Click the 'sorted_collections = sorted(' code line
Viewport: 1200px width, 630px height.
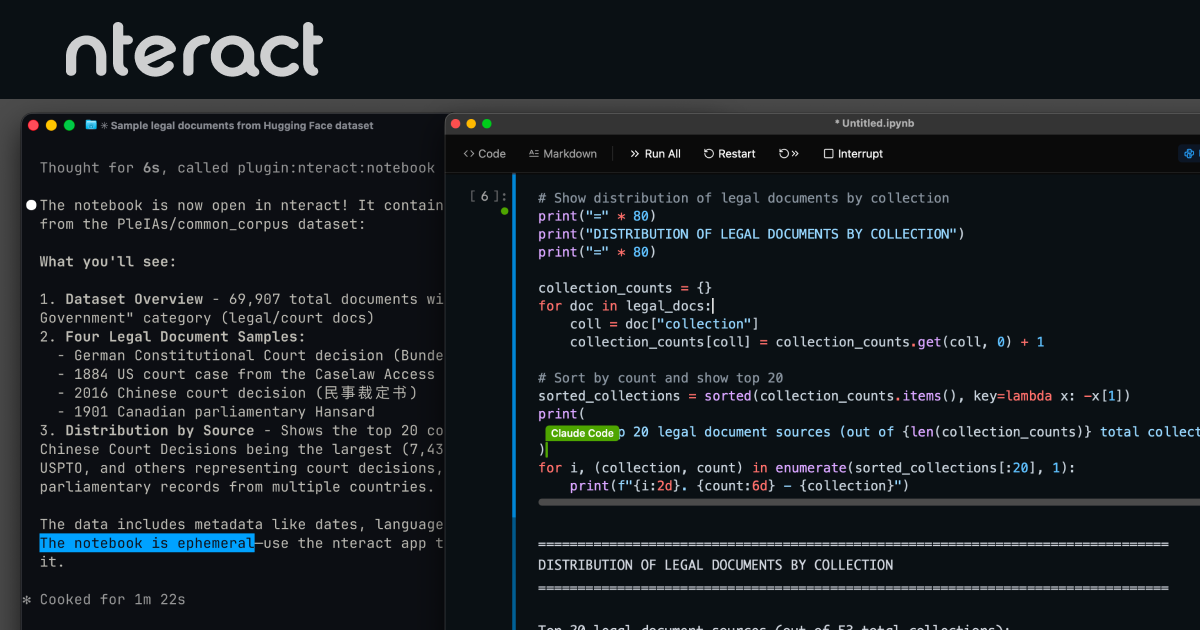[834, 396]
